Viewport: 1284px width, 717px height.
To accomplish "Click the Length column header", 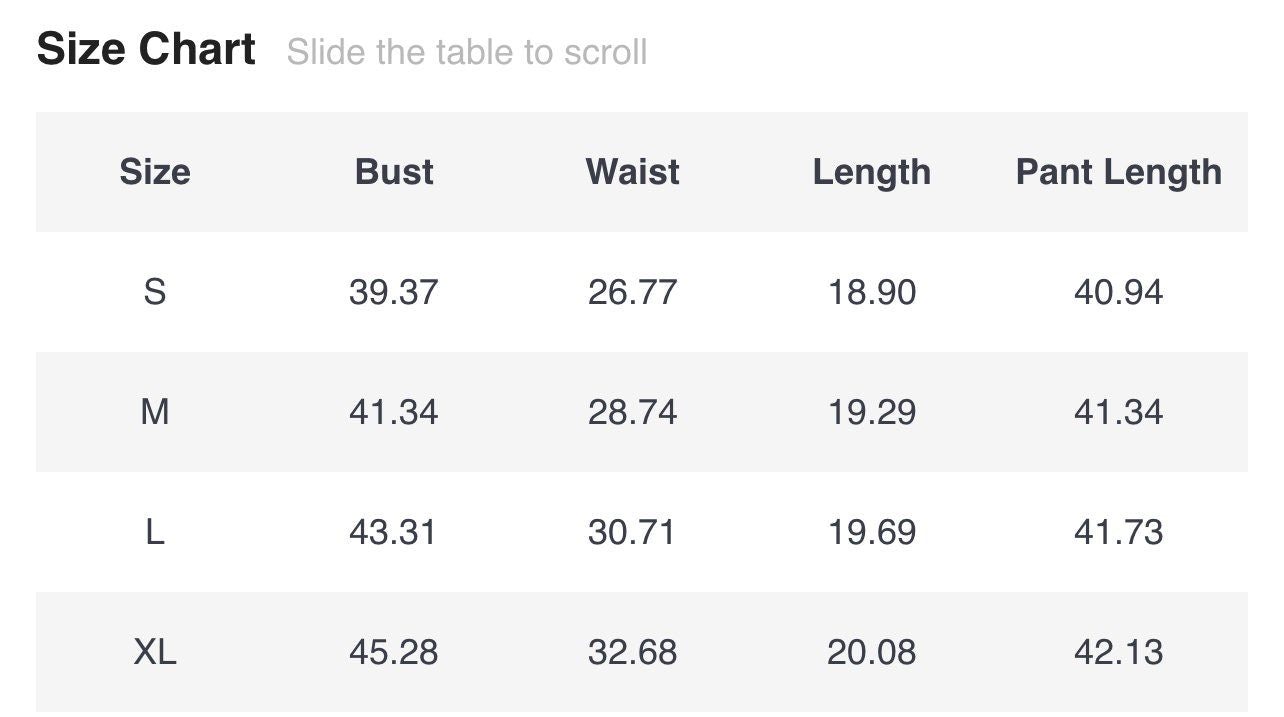I will click(x=871, y=172).
